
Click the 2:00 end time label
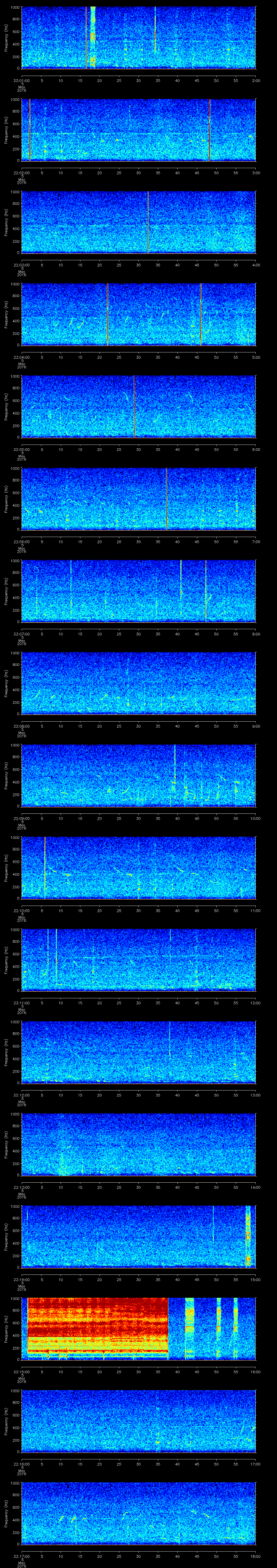tap(256, 80)
